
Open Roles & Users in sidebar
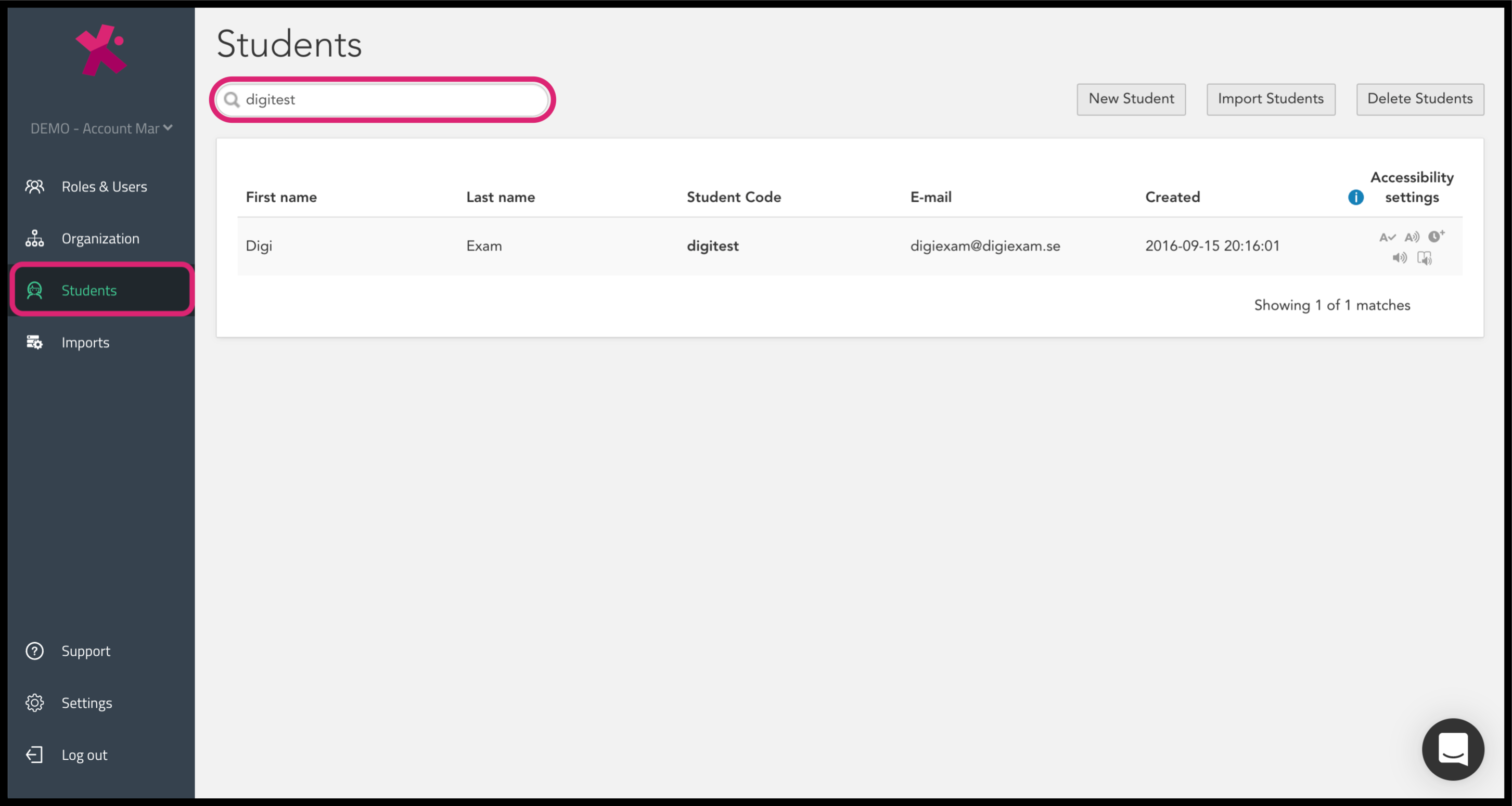coord(101,187)
